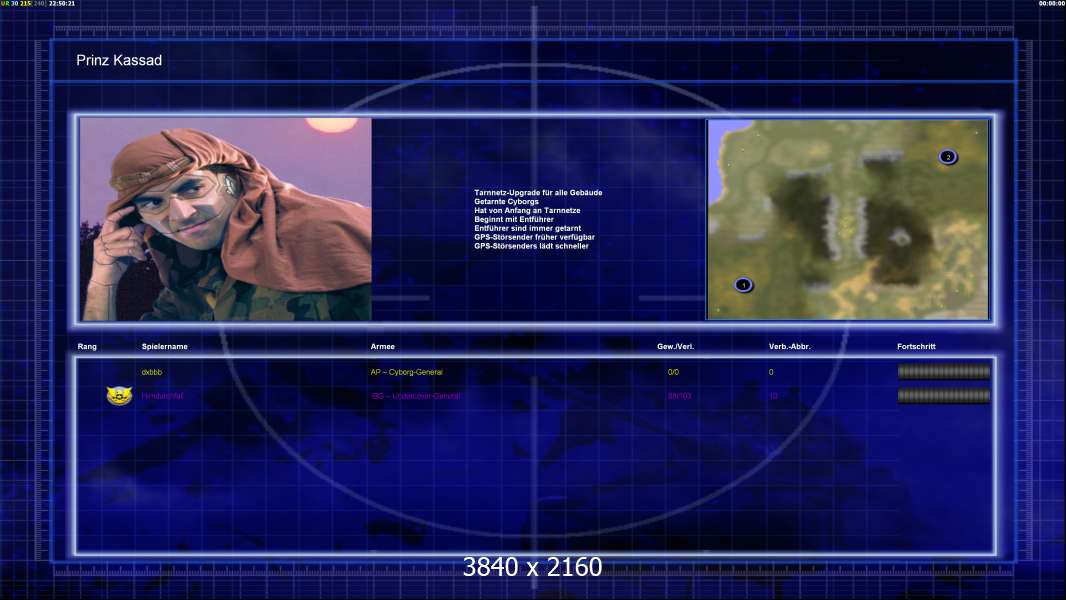Screen dimensions: 1066x600
Task: Click the 'Entführer sind immer getarnt' line
Action: coord(527,228)
